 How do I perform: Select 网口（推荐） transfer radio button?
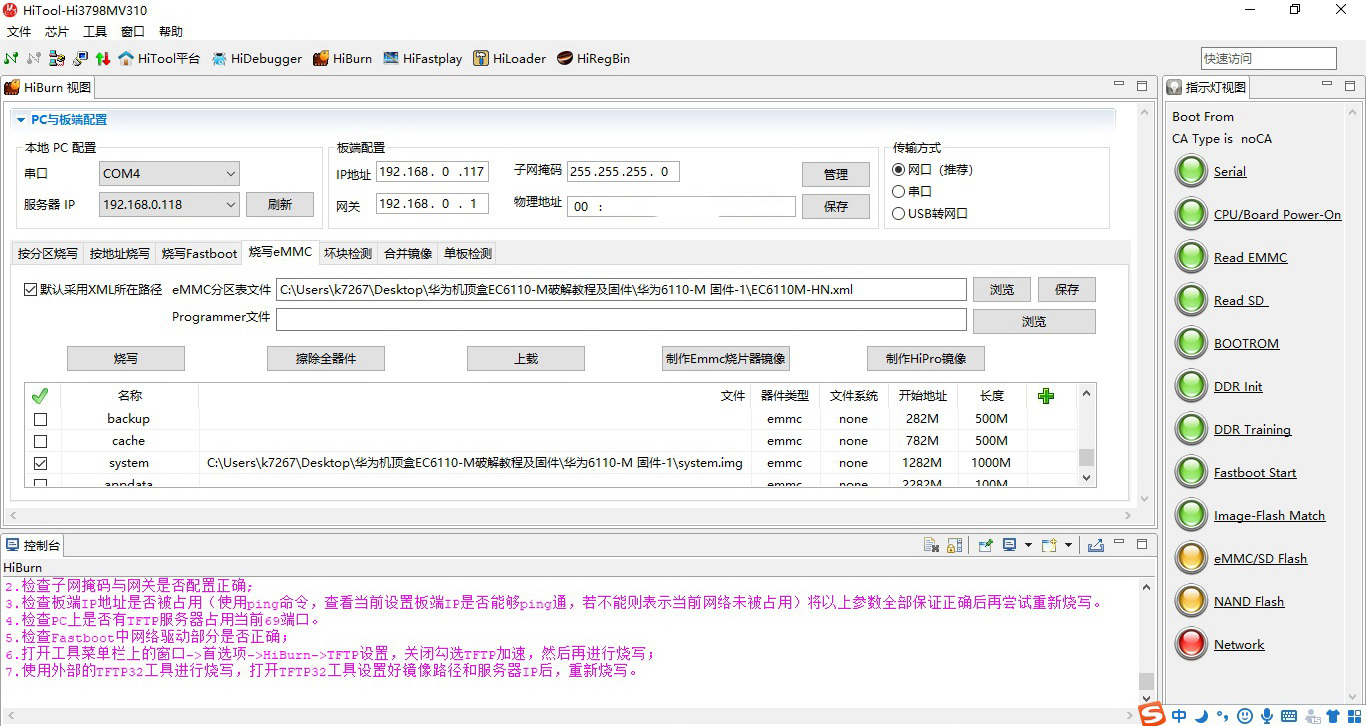tap(898, 170)
